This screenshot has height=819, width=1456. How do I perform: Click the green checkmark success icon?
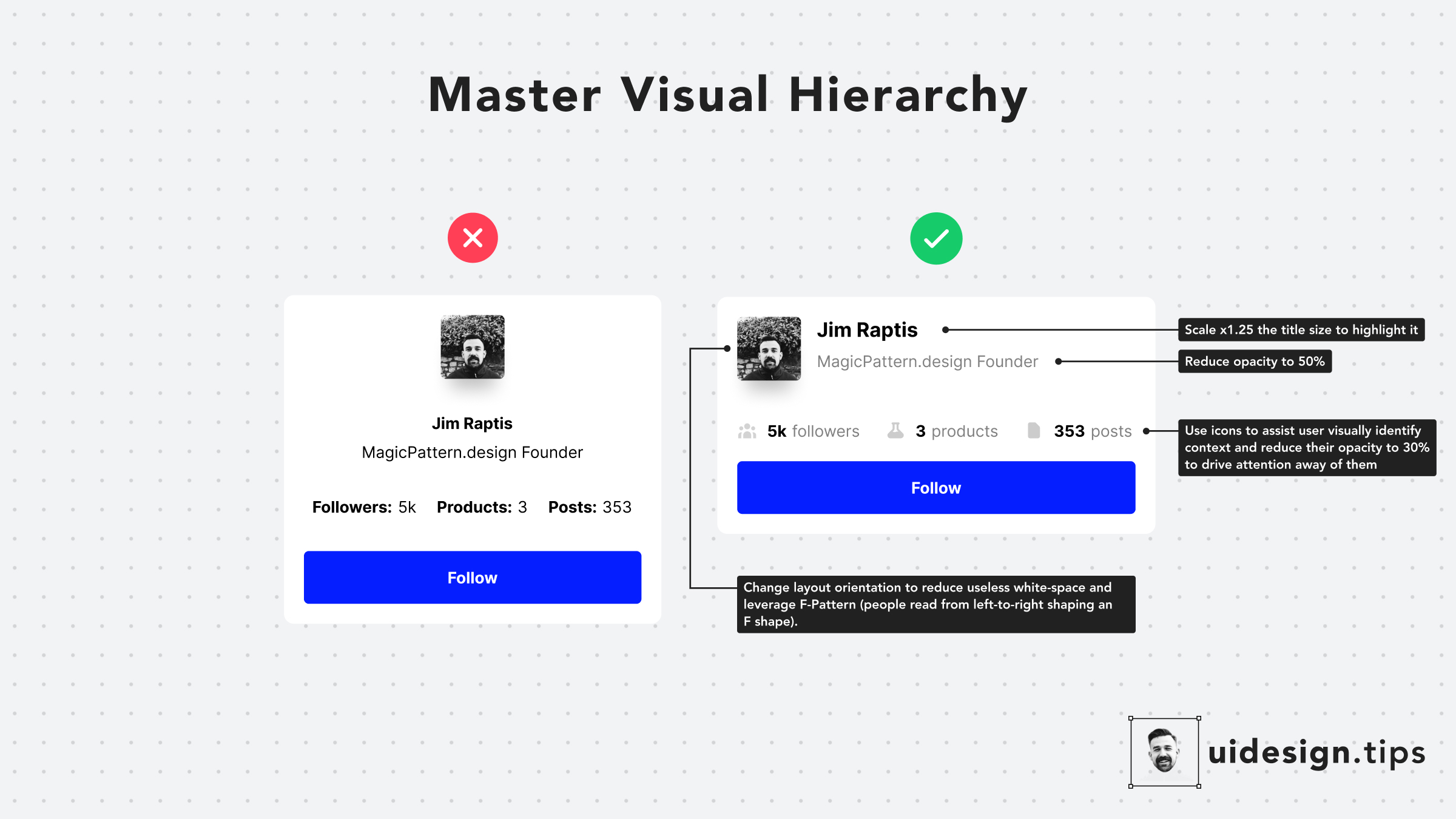[936, 237]
